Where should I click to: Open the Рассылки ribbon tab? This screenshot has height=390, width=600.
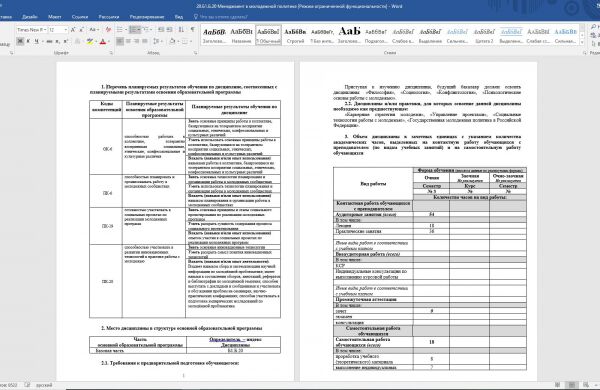[x=109, y=17]
